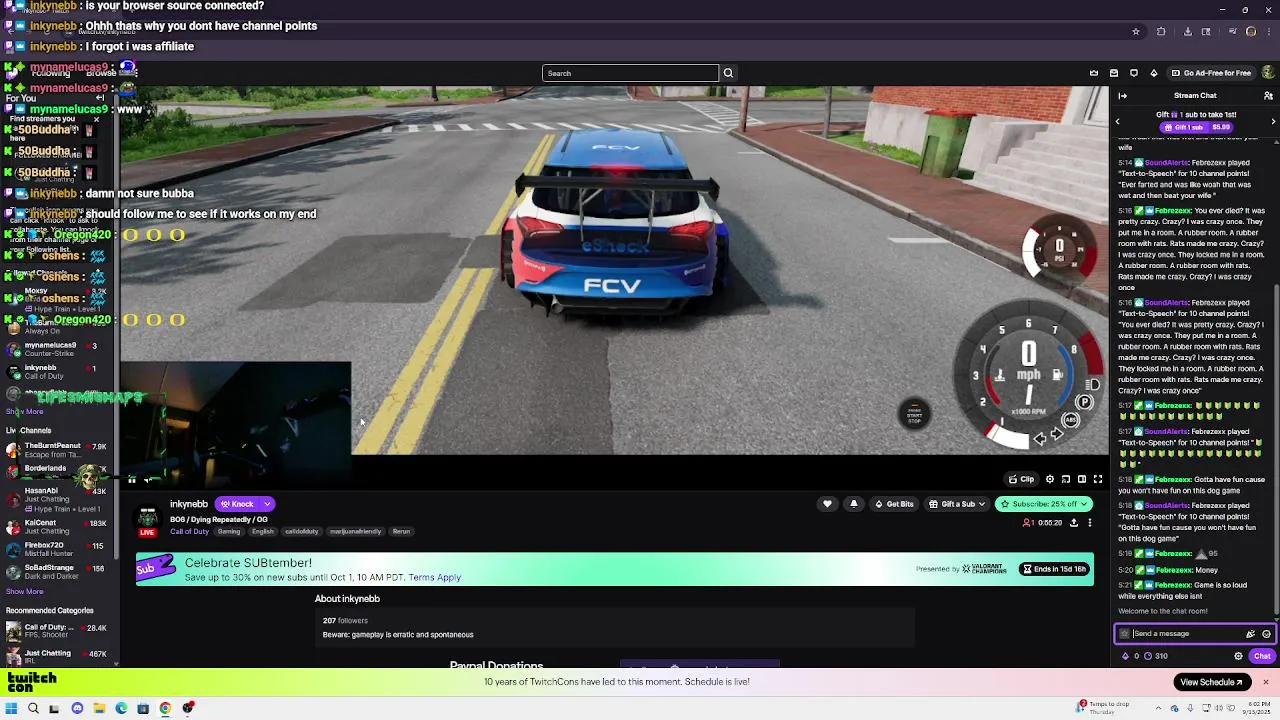Enter fullscreen on the video player

(1097, 479)
